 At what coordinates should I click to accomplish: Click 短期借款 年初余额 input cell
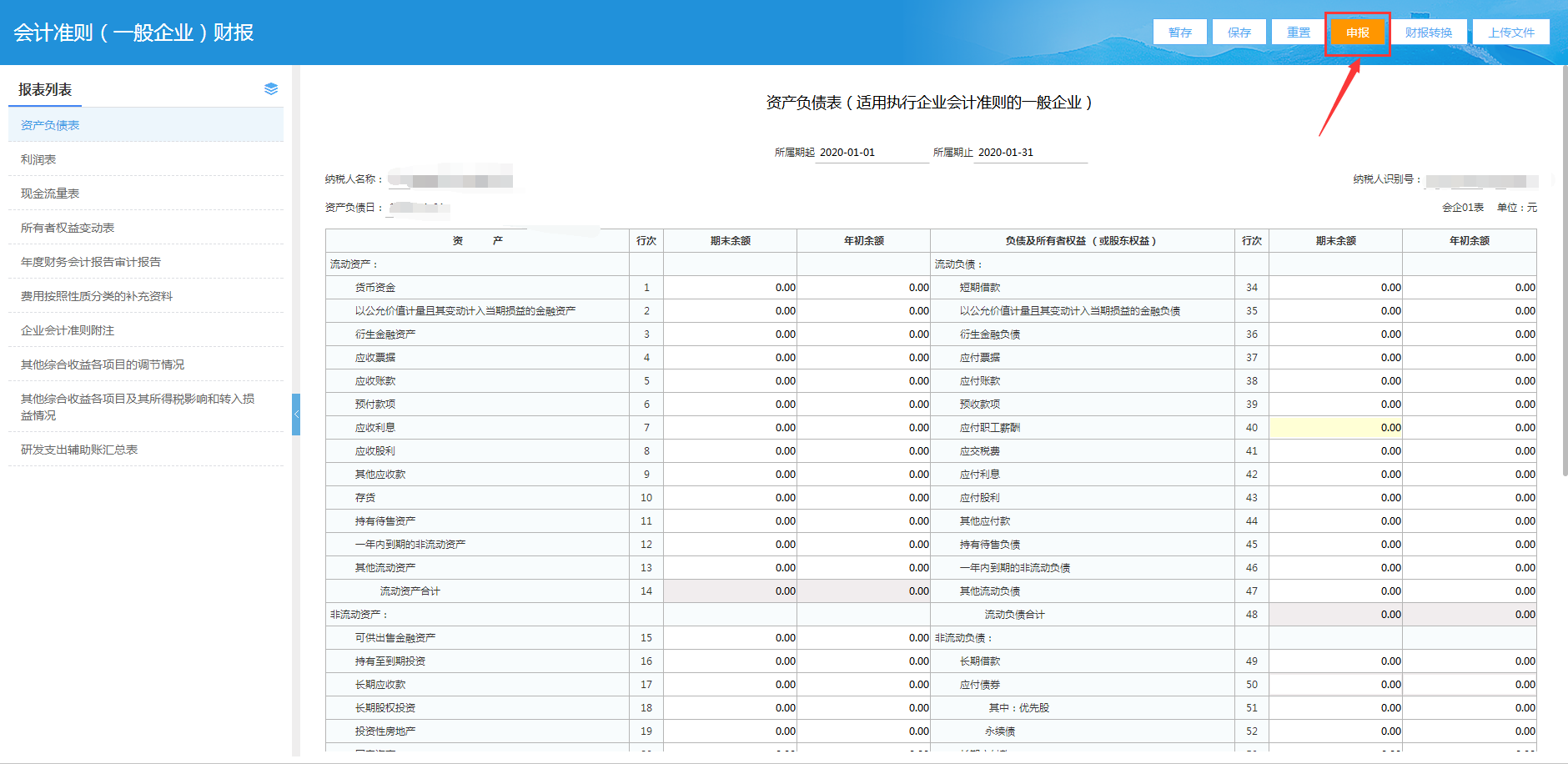(x=1469, y=288)
